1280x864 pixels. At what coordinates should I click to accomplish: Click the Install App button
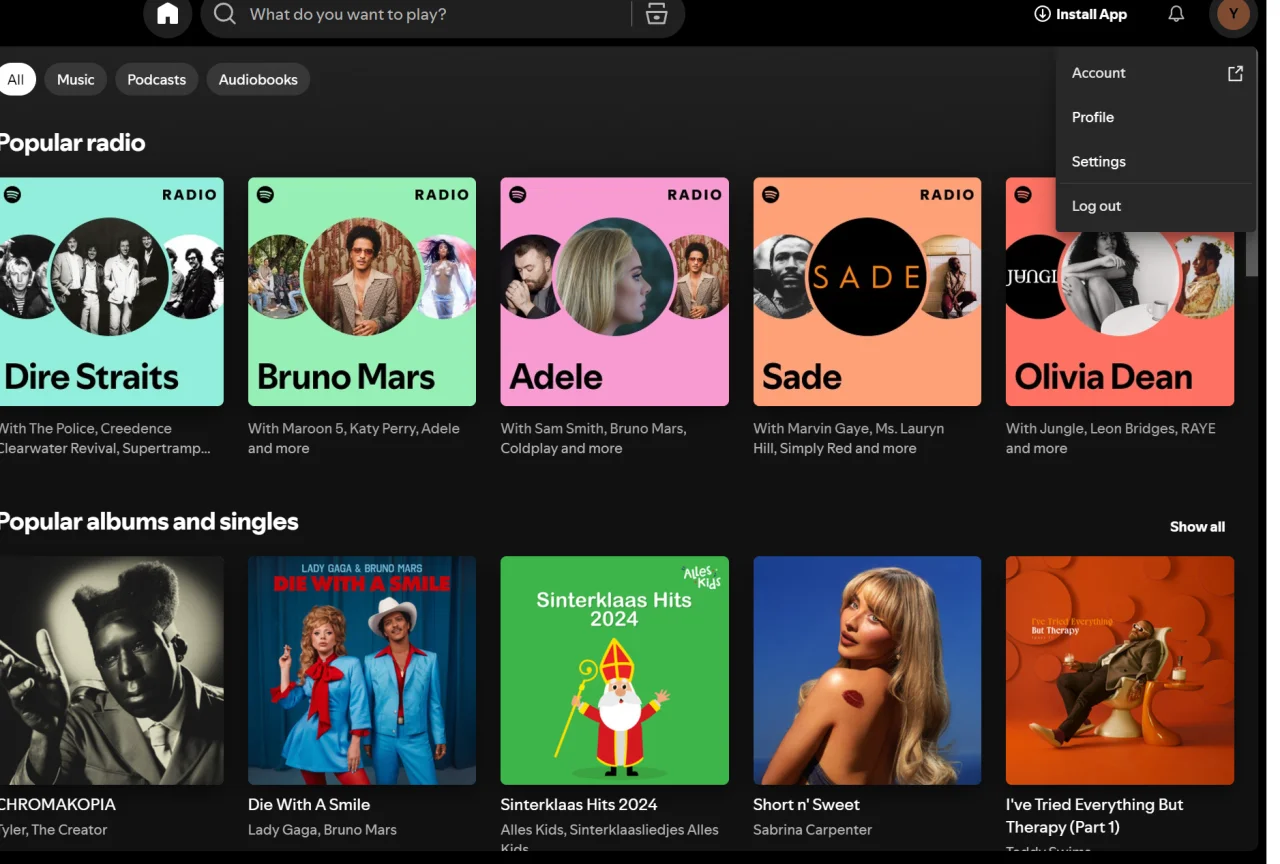pos(1081,14)
